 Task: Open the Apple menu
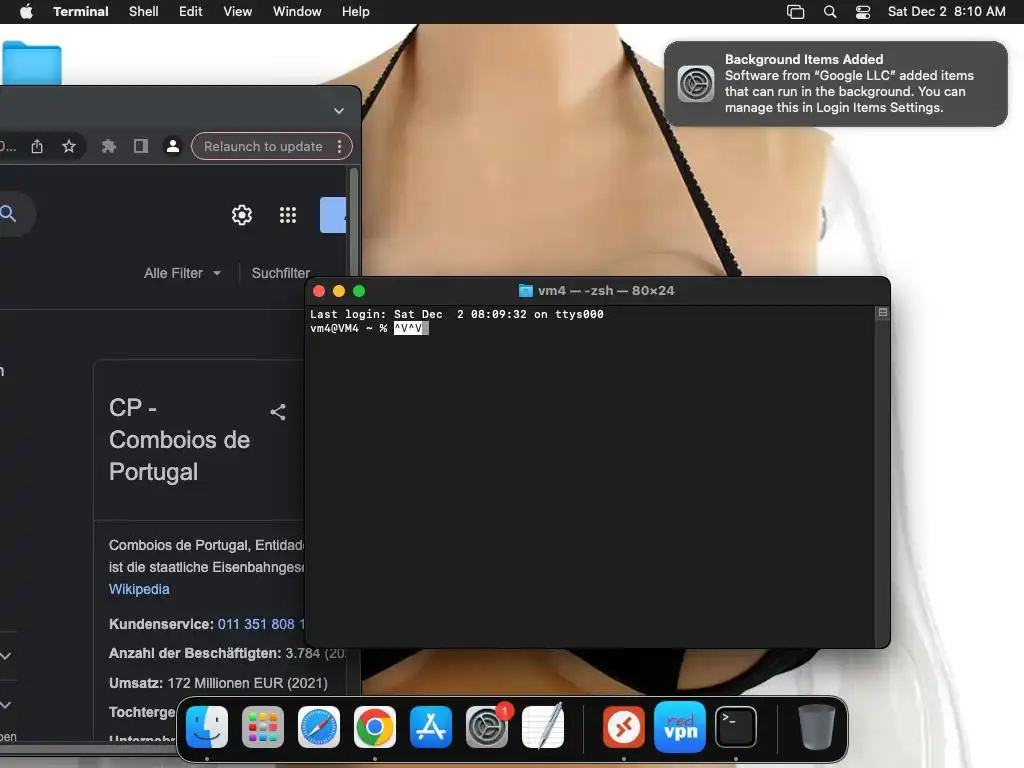pos(26,11)
